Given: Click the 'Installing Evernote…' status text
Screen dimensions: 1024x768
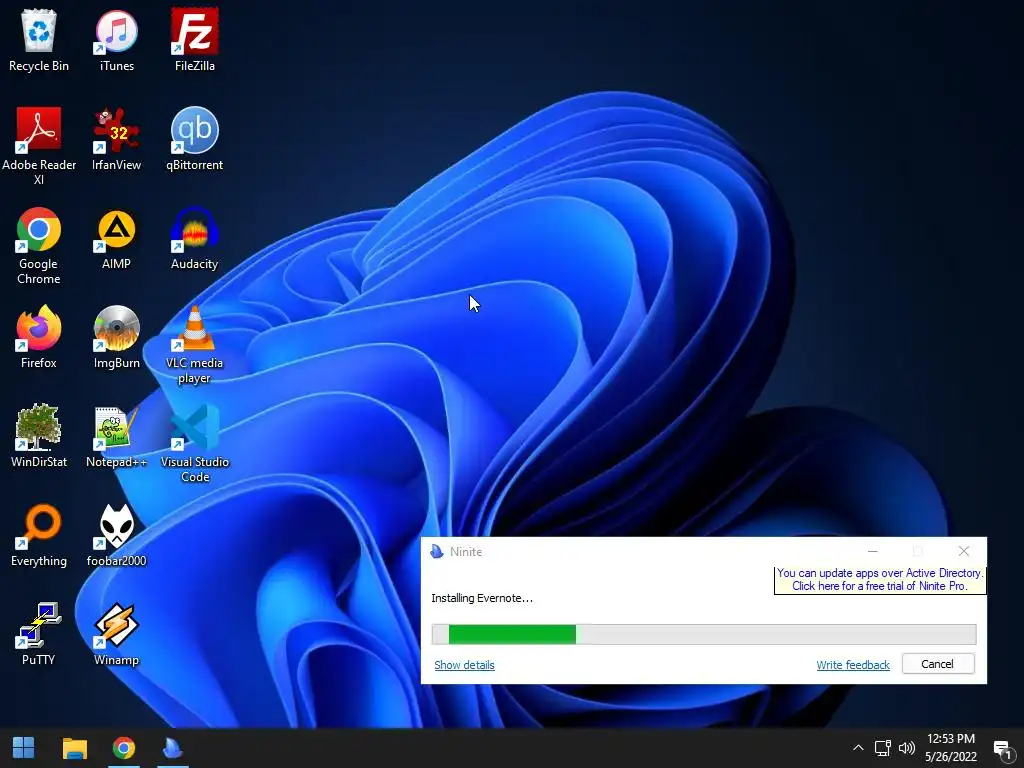Looking at the screenshot, I should click(x=482, y=598).
